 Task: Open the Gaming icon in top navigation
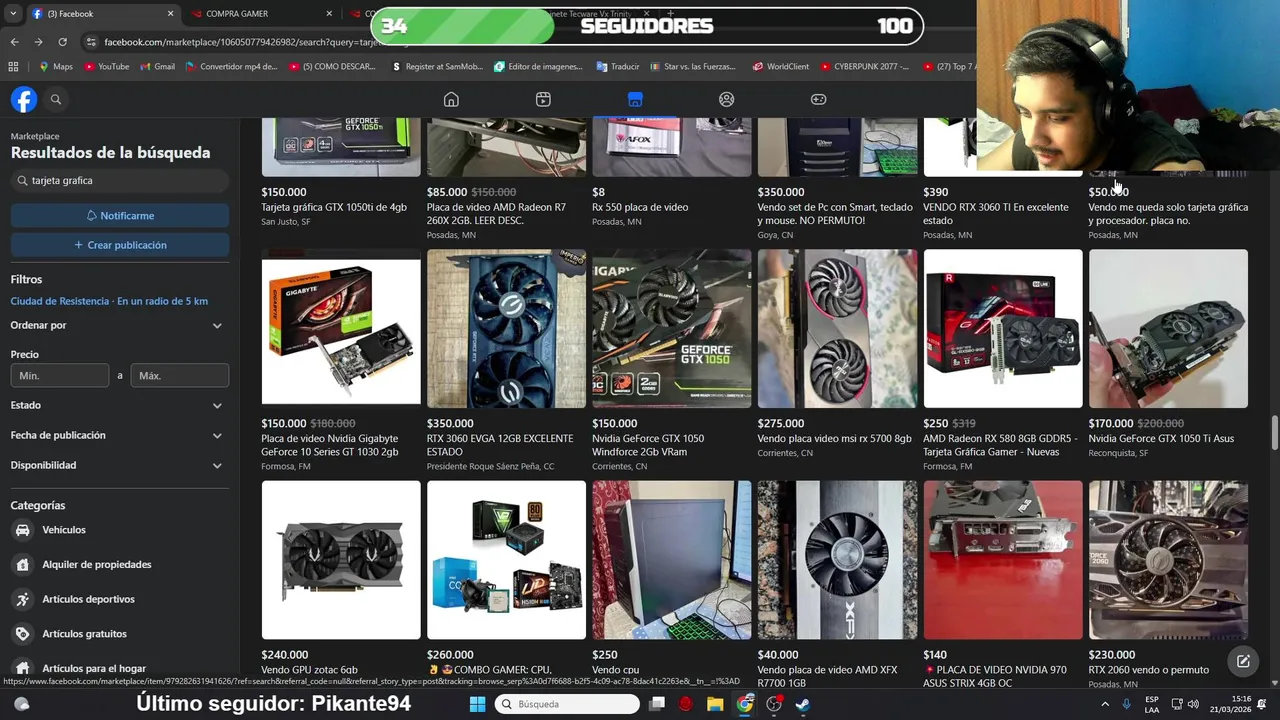point(818,99)
